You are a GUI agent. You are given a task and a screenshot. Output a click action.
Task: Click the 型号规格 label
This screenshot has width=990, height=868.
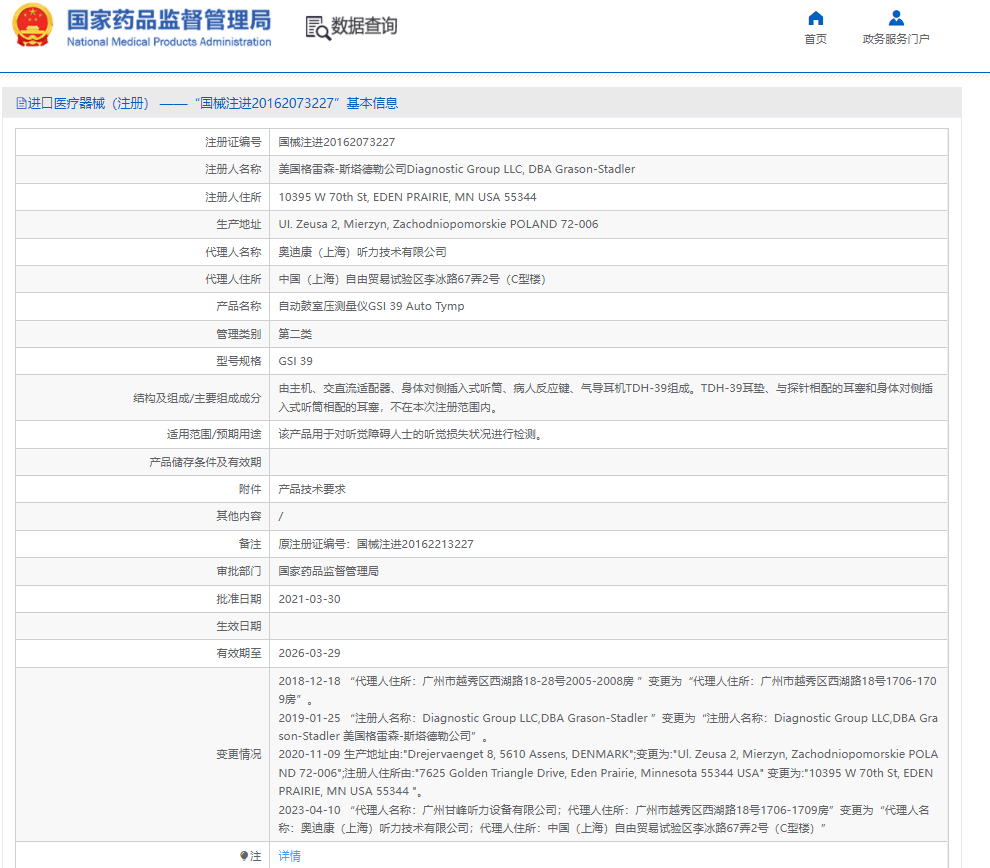click(x=239, y=361)
